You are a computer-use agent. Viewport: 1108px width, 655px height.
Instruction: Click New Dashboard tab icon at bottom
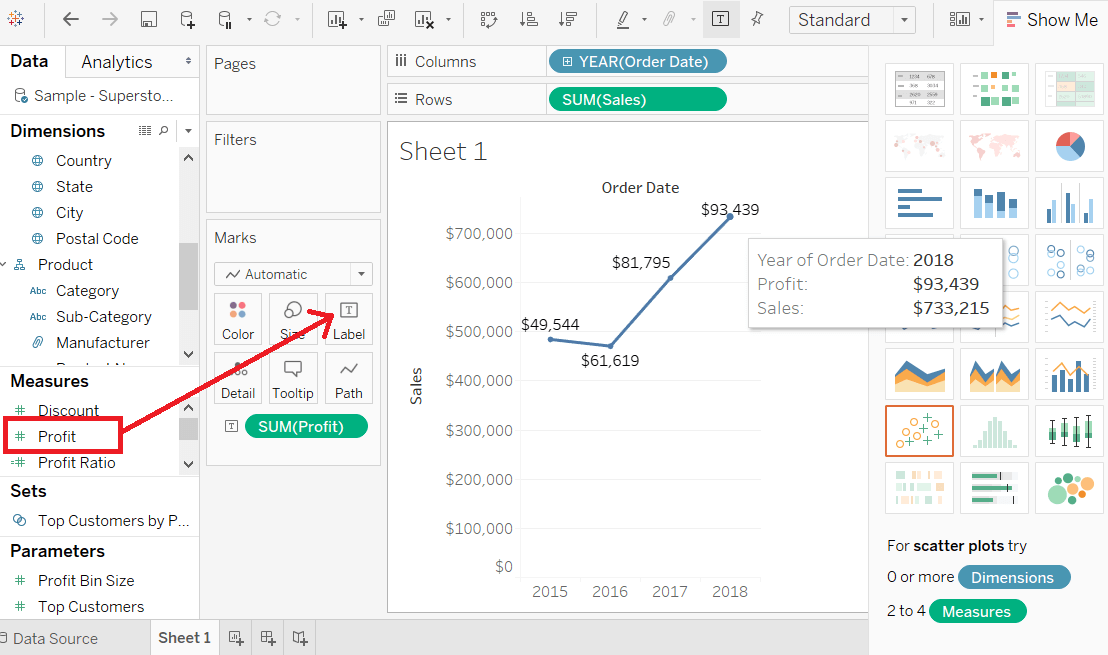(268, 638)
